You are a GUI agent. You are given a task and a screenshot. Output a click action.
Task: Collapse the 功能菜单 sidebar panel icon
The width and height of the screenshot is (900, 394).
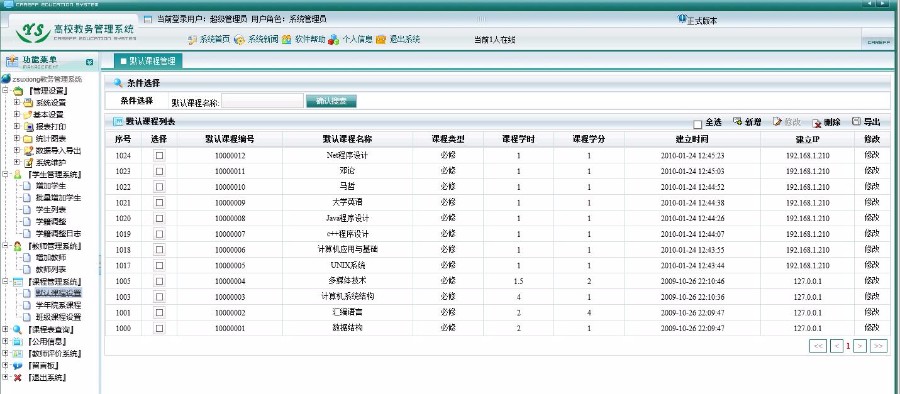click(x=90, y=61)
